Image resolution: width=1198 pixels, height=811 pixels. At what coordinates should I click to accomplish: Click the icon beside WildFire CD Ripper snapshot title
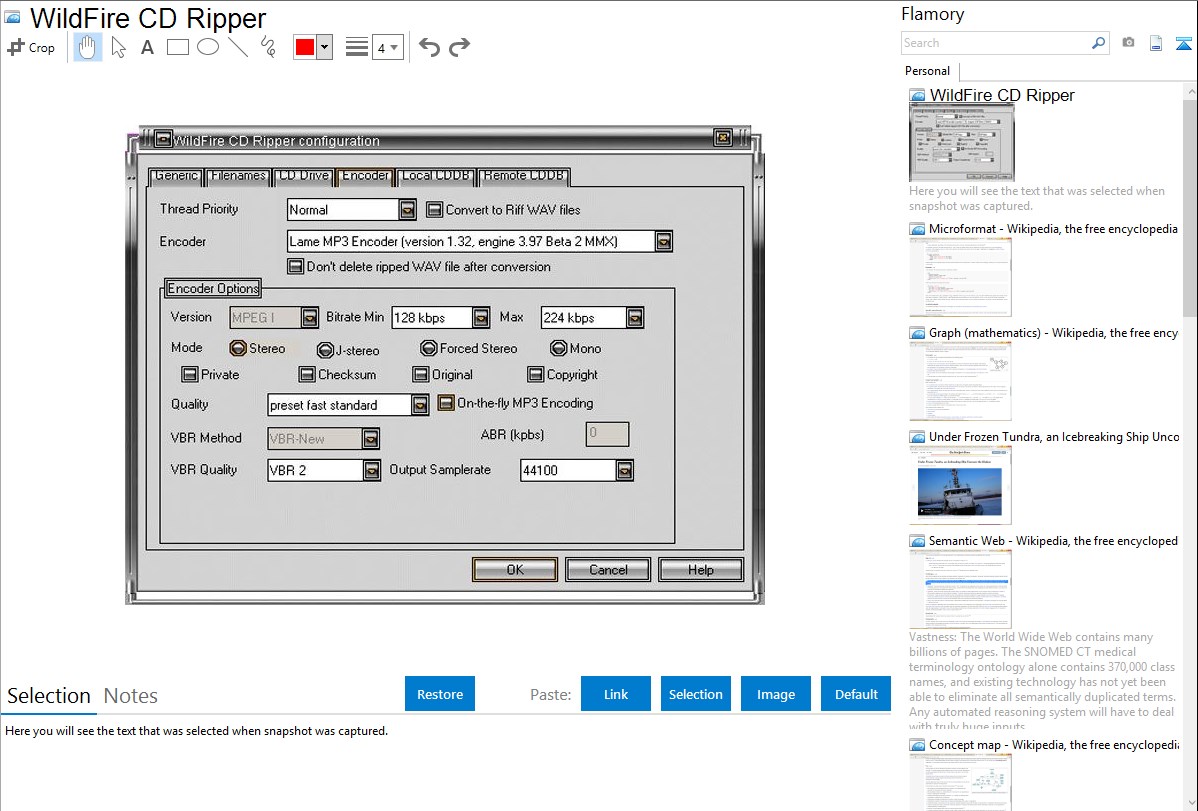[917, 96]
